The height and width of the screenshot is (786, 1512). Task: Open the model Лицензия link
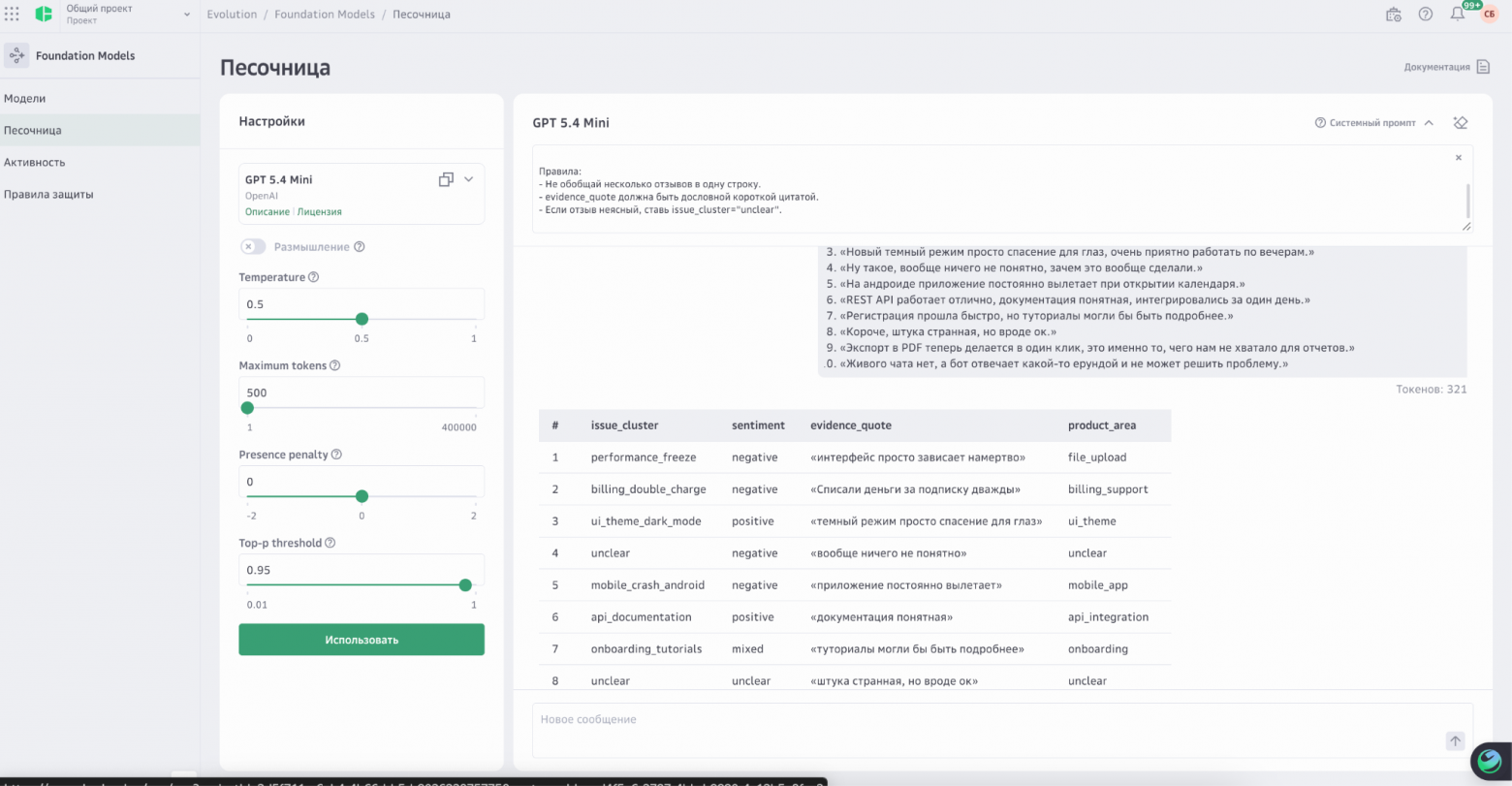[x=319, y=211]
